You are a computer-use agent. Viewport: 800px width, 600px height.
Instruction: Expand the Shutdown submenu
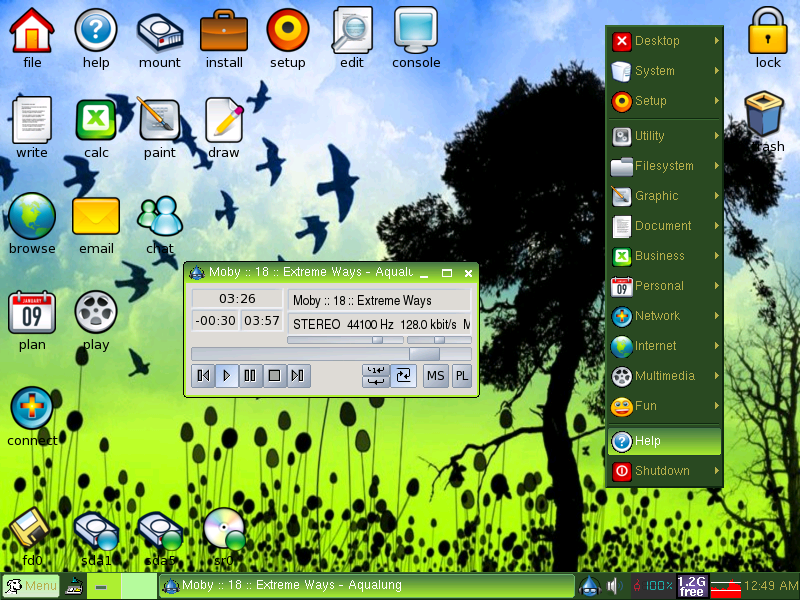coord(664,470)
